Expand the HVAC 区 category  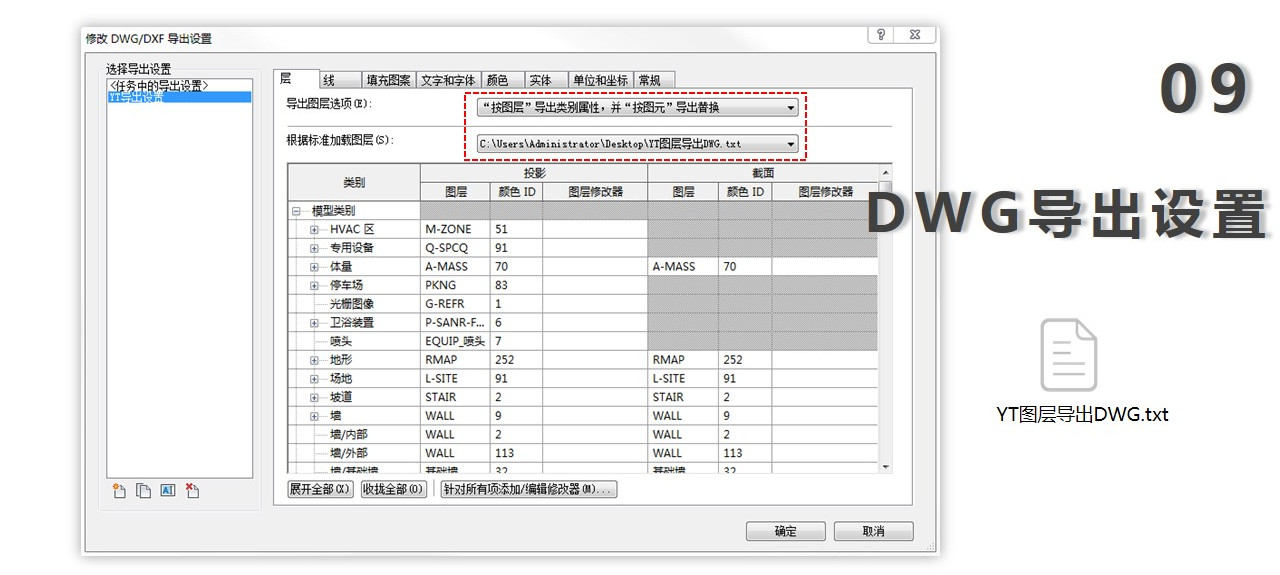coord(314,230)
